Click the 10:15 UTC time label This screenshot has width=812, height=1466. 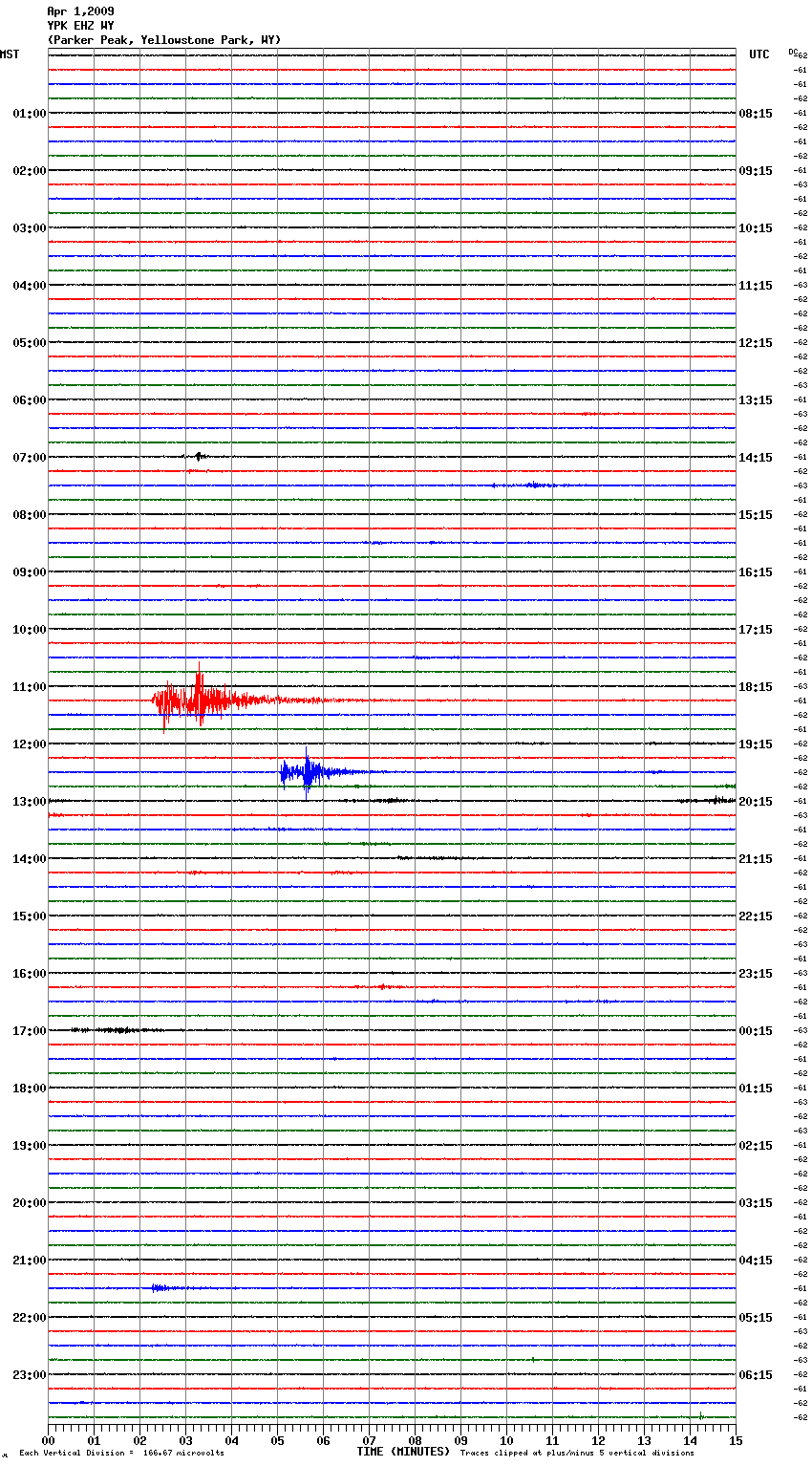(756, 228)
